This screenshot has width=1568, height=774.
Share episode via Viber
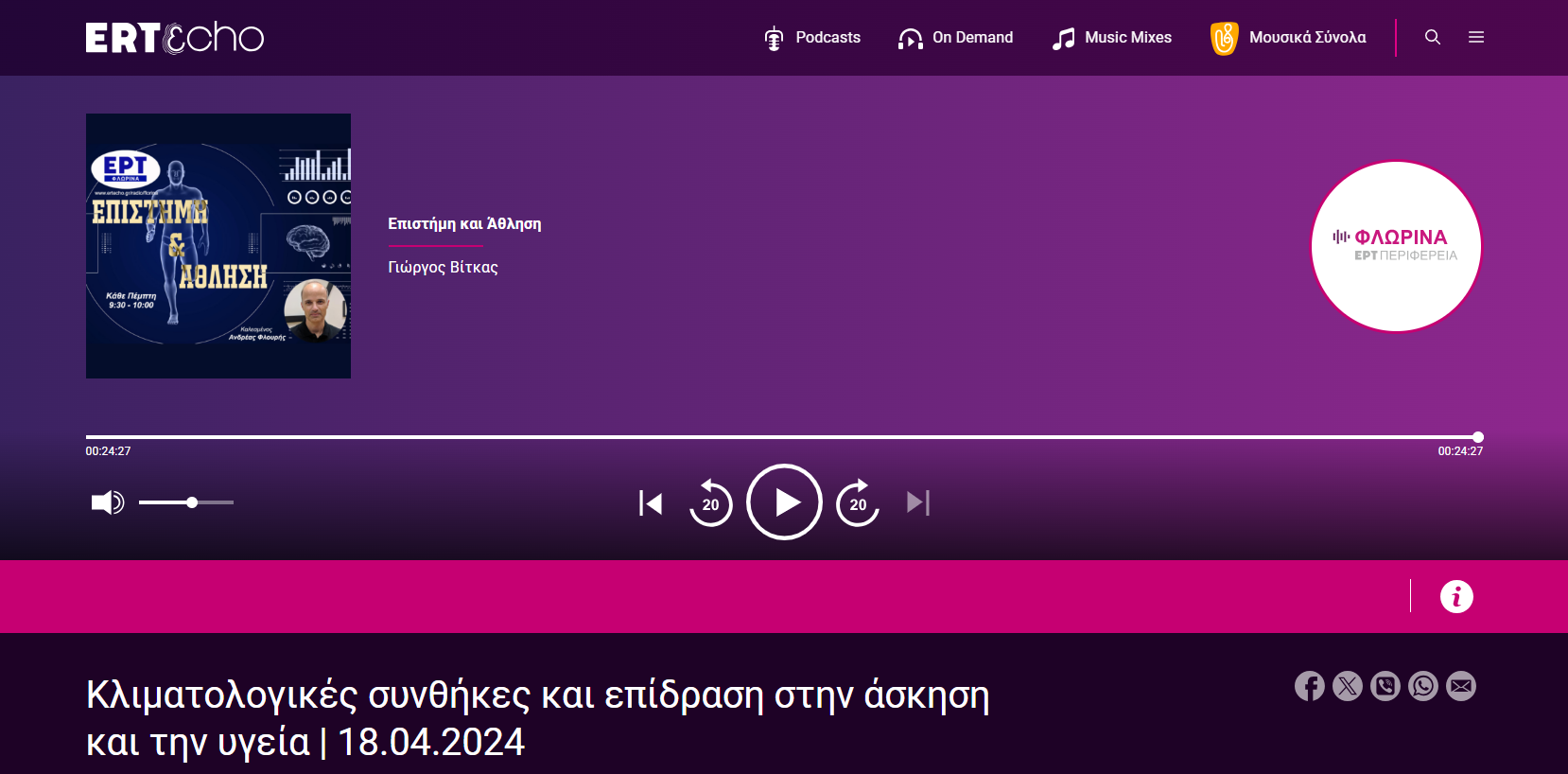tap(1385, 686)
